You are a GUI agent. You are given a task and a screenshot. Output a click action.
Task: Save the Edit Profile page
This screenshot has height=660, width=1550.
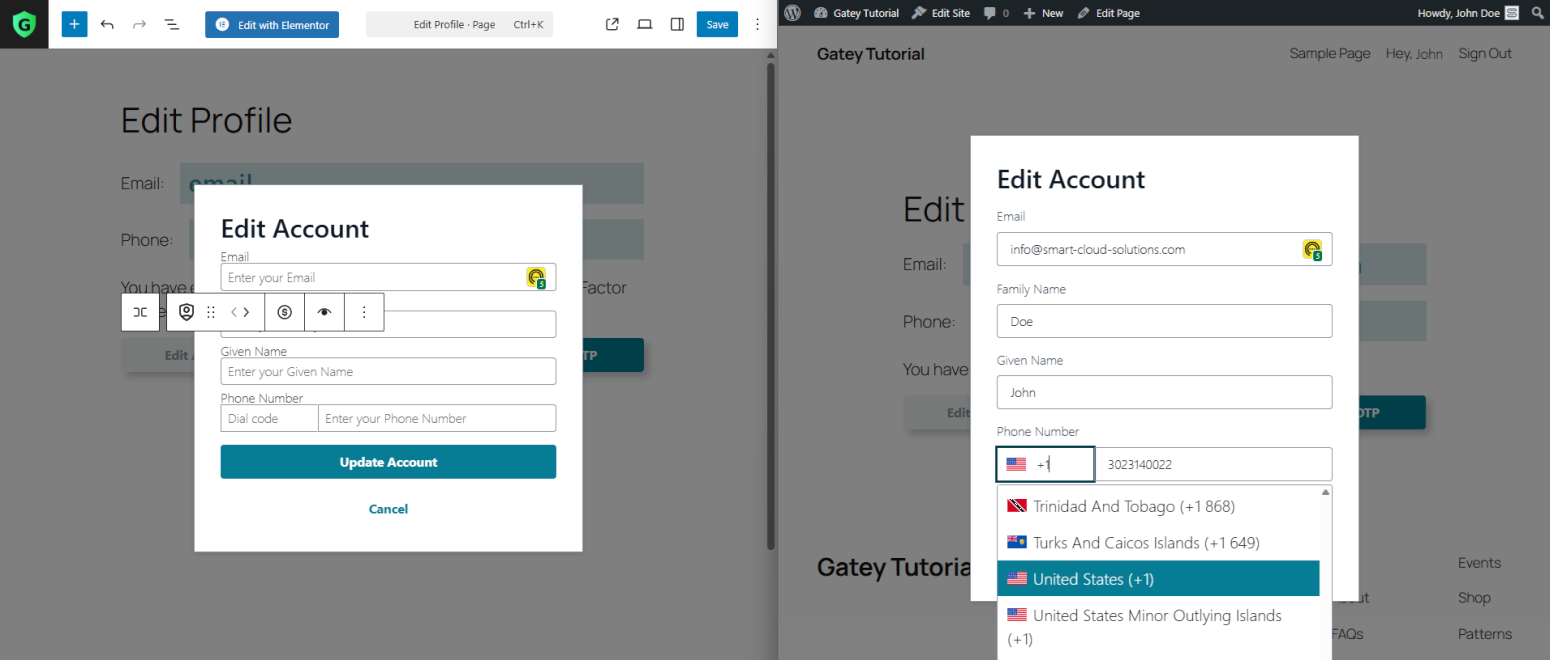[x=717, y=24]
